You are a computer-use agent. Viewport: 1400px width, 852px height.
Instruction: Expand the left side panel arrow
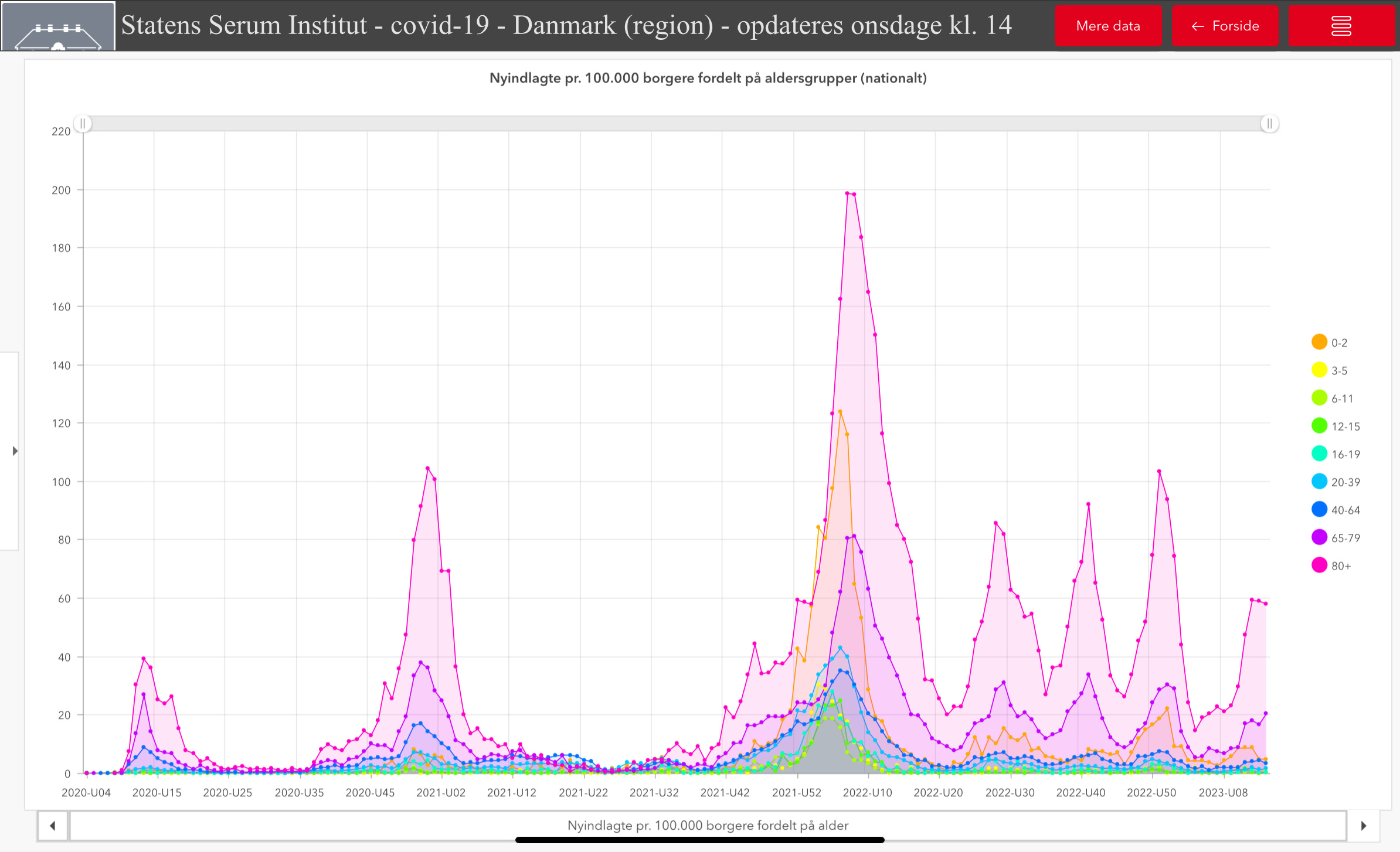coord(15,451)
